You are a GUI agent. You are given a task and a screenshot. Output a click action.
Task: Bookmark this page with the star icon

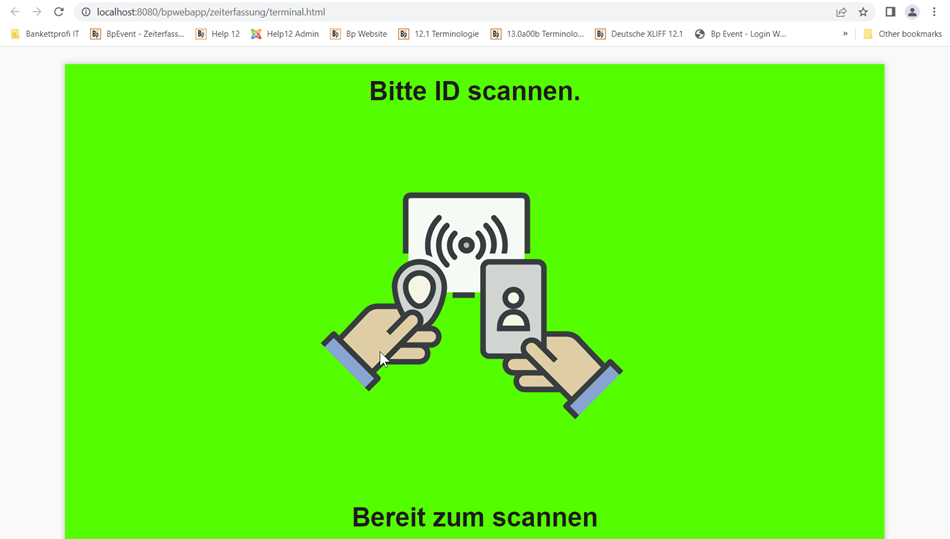click(863, 12)
